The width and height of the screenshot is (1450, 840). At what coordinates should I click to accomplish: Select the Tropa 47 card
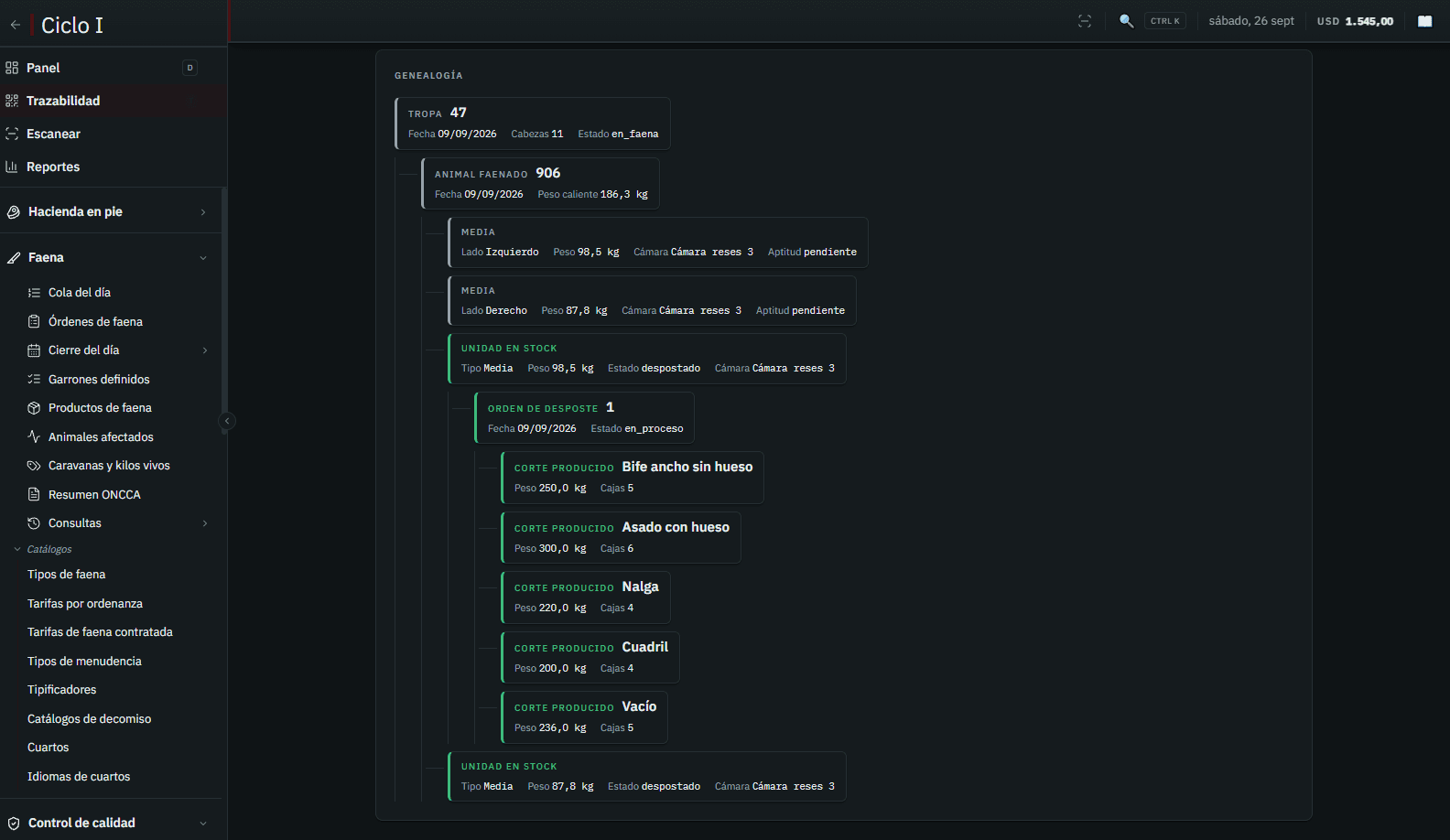point(533,124)
